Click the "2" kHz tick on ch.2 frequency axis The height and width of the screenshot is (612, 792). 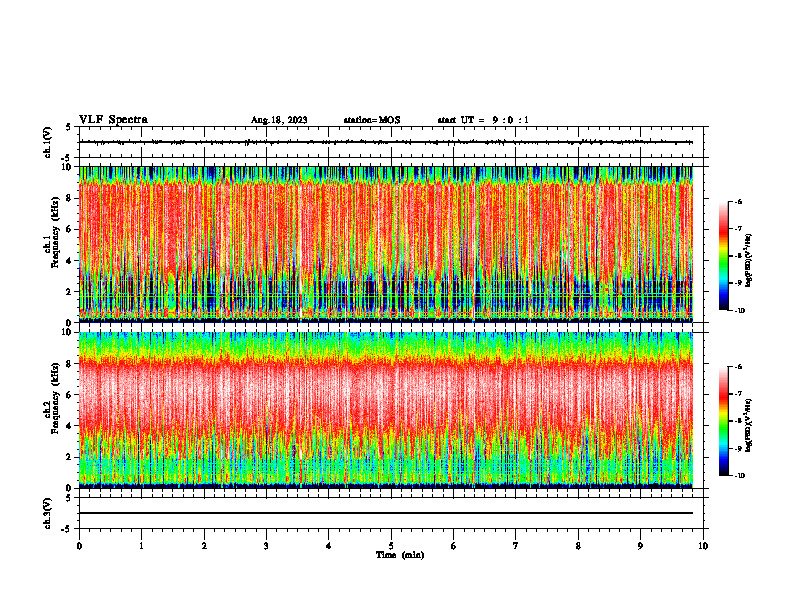68,457
